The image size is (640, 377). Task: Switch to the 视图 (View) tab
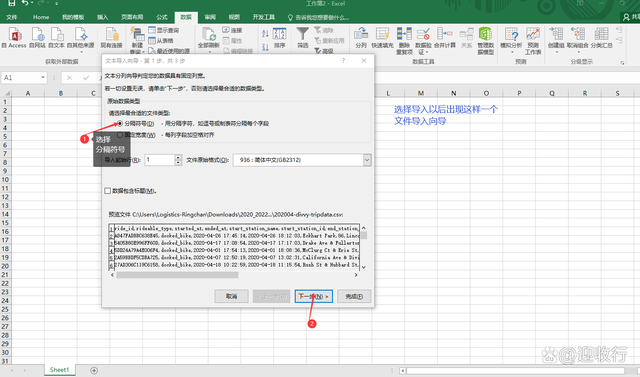234,17
